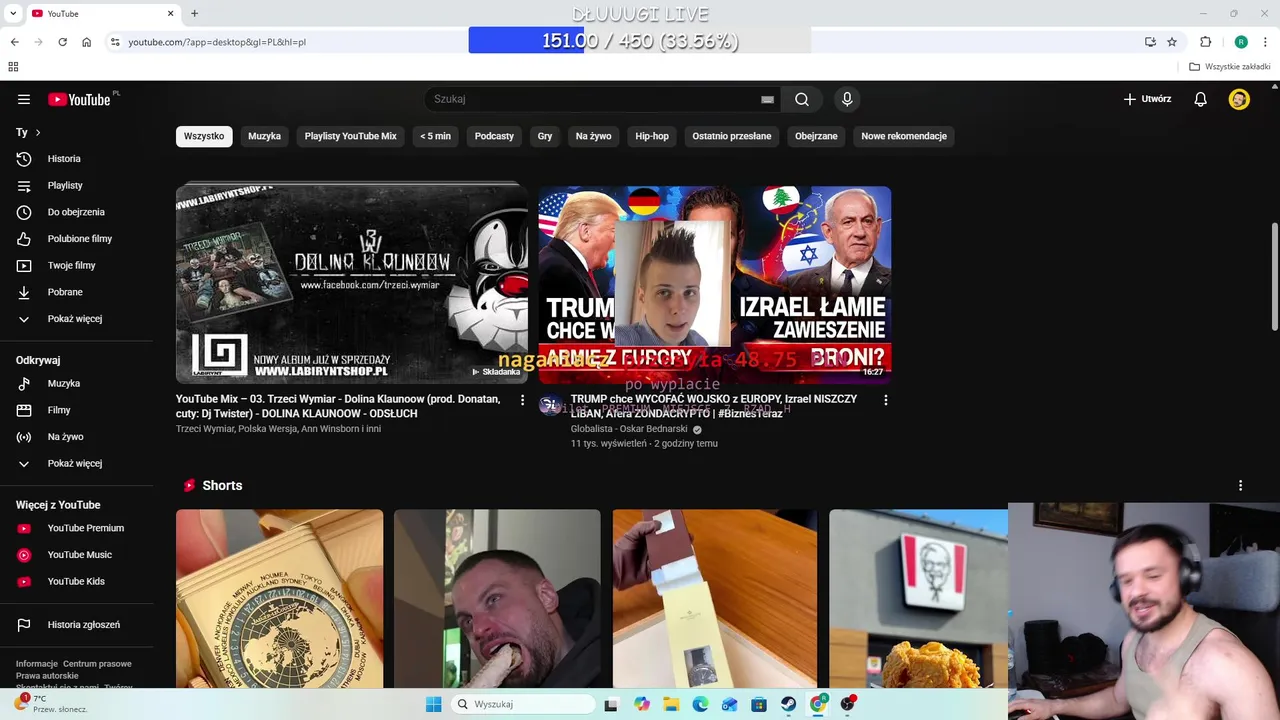
Task: Open options menu for TRUMP chce video
Action: (x=885, y=400)
